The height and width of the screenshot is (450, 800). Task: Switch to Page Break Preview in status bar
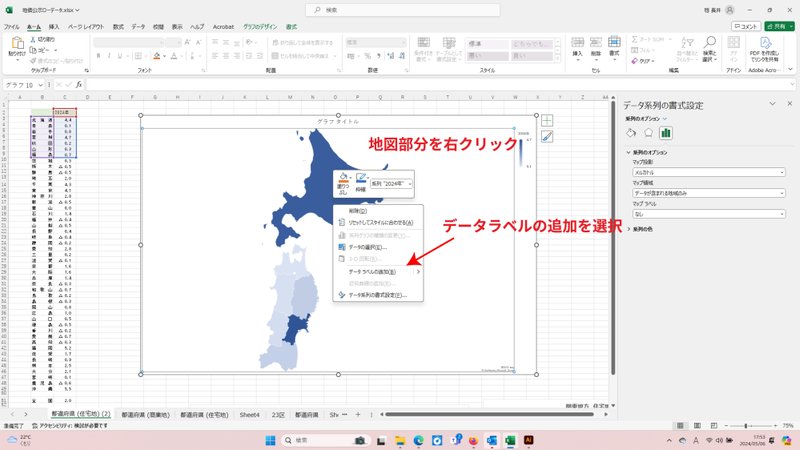point(714,426)
